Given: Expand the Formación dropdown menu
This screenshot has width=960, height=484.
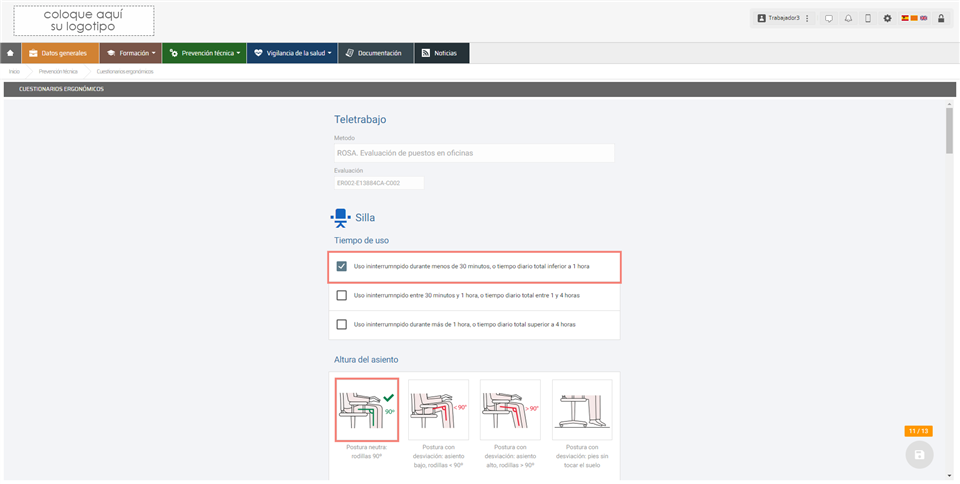Looking at the screenshot, I should point(131,53).
